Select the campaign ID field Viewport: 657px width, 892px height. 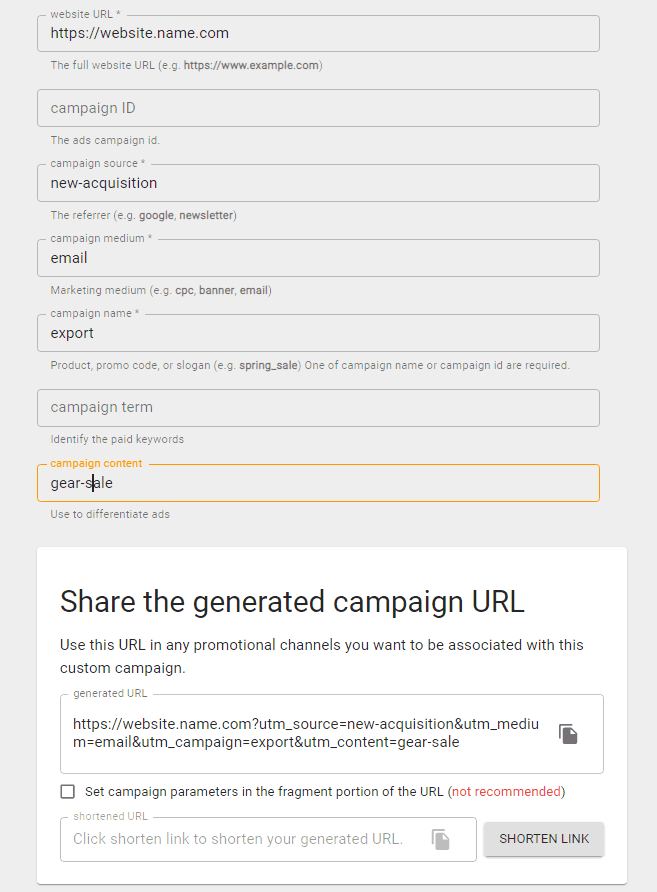tap(318, 108)
